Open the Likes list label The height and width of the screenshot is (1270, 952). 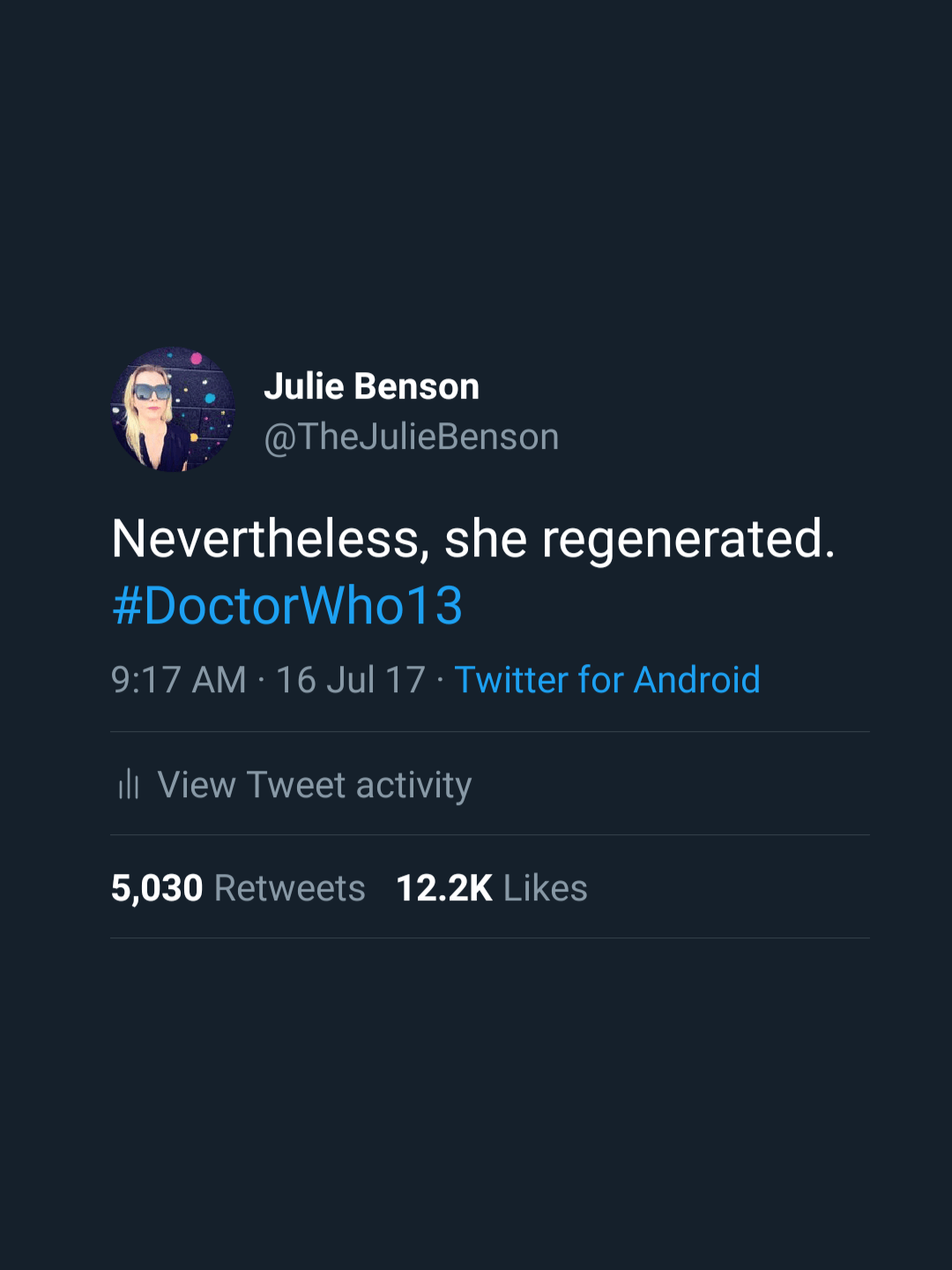[545, 888]
